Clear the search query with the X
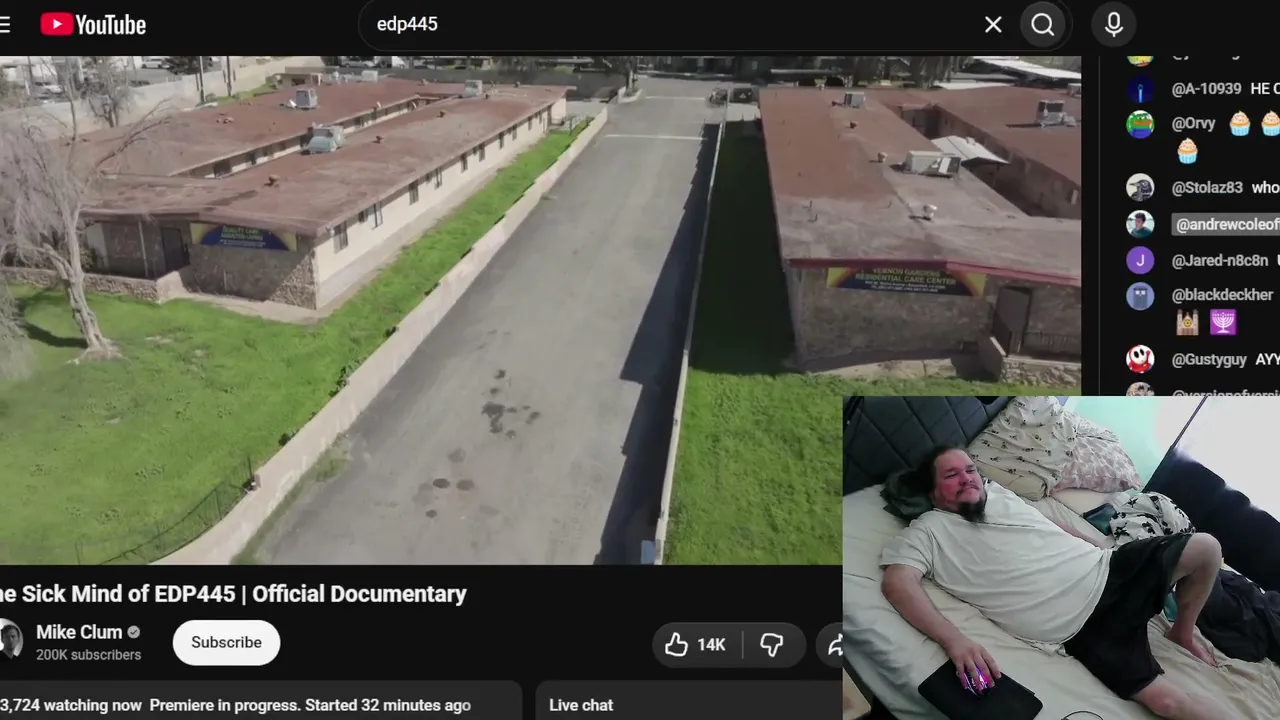1280x720 pixels. (993, 25)
